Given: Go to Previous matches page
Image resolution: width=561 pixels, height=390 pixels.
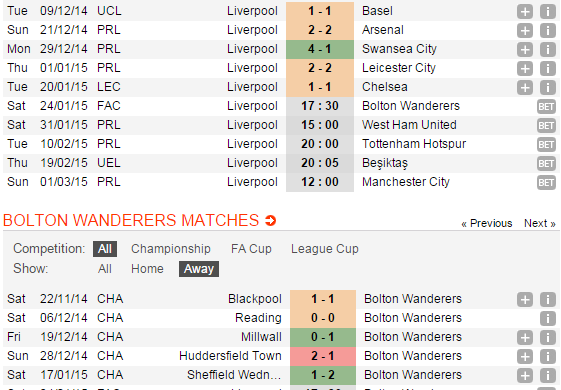Looking at the screenshot, I should tap(487, 223).
